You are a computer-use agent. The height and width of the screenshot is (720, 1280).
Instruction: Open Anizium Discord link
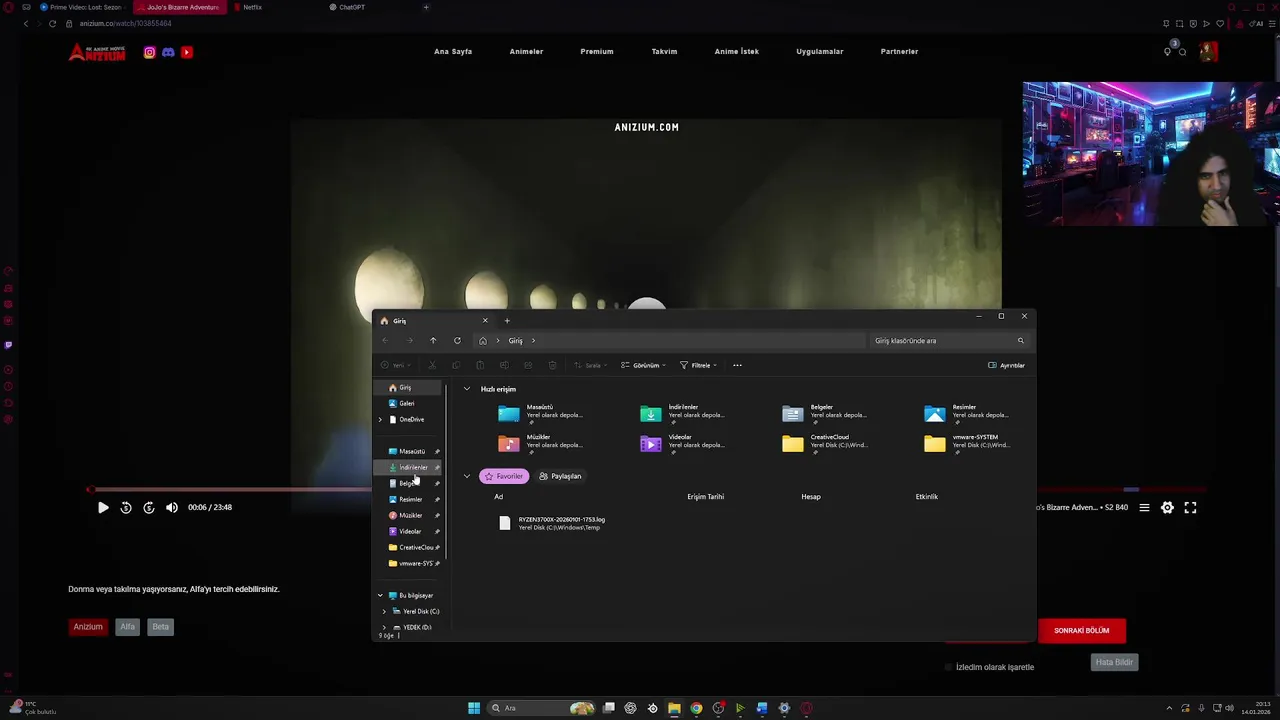coord(168,52)
